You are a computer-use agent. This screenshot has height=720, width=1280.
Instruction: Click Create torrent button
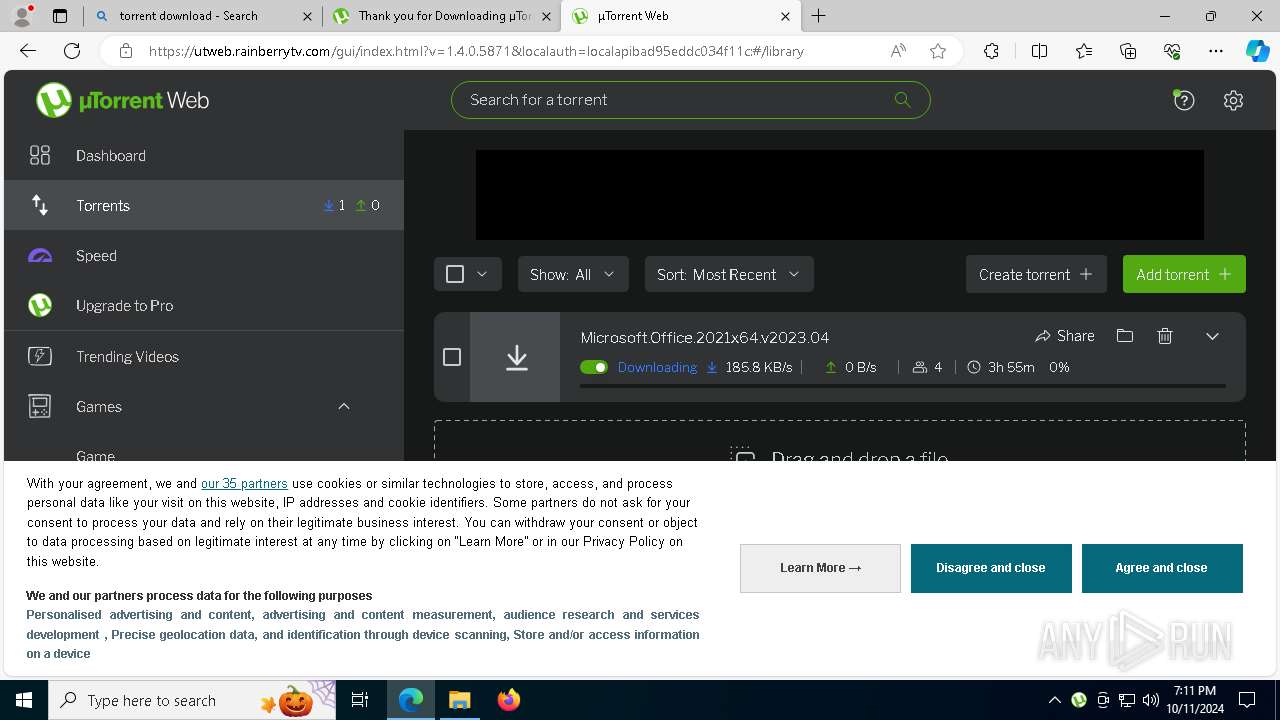(1036, 274)
